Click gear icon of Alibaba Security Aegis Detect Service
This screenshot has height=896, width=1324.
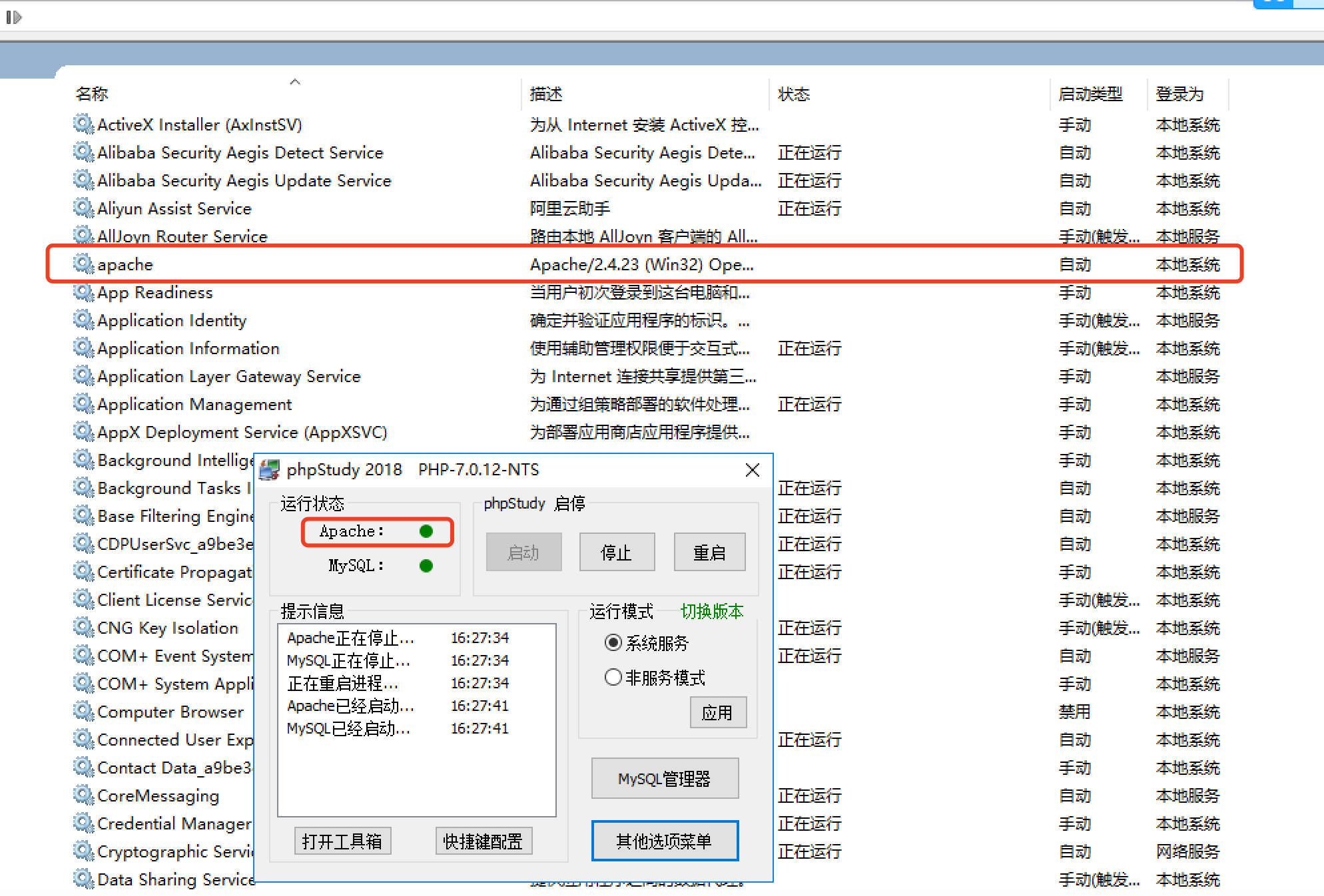click(83, 152)
